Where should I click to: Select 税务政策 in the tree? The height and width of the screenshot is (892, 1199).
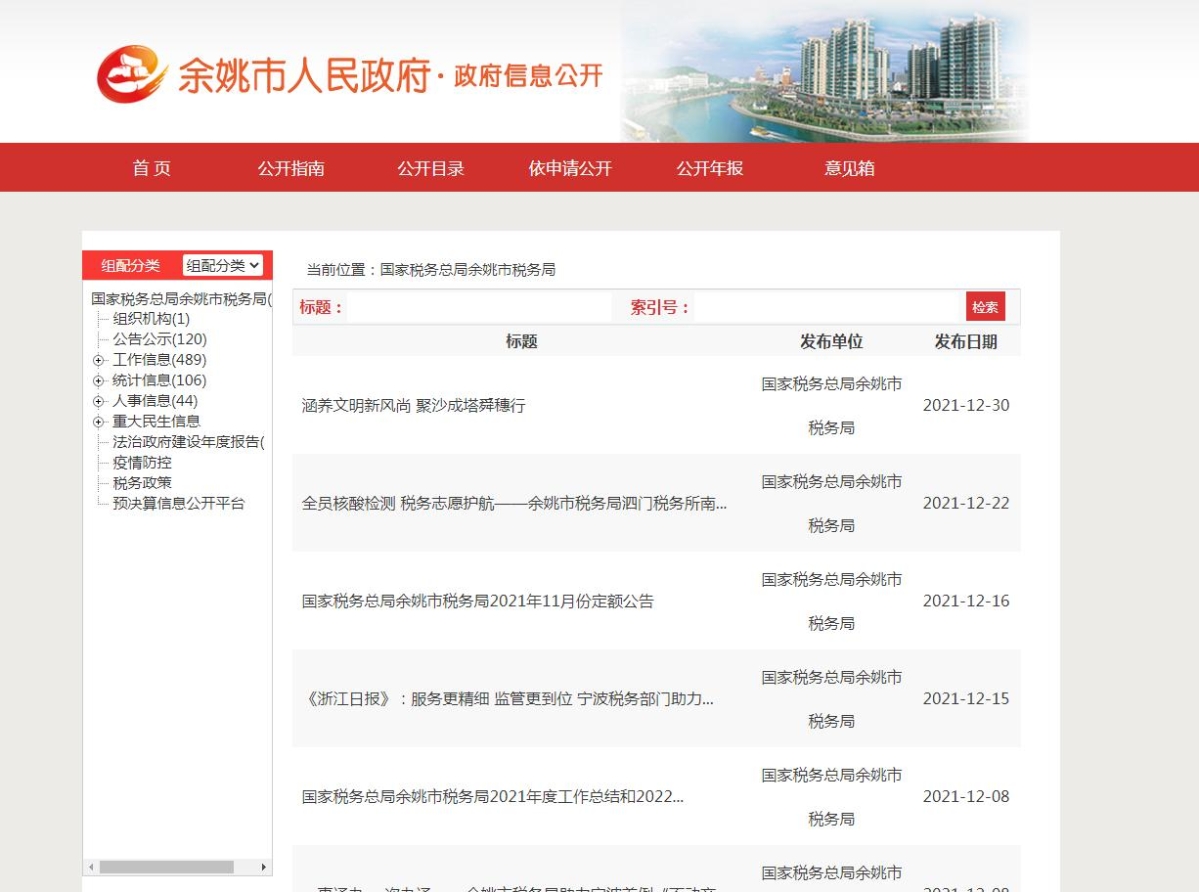coord(141,483)
